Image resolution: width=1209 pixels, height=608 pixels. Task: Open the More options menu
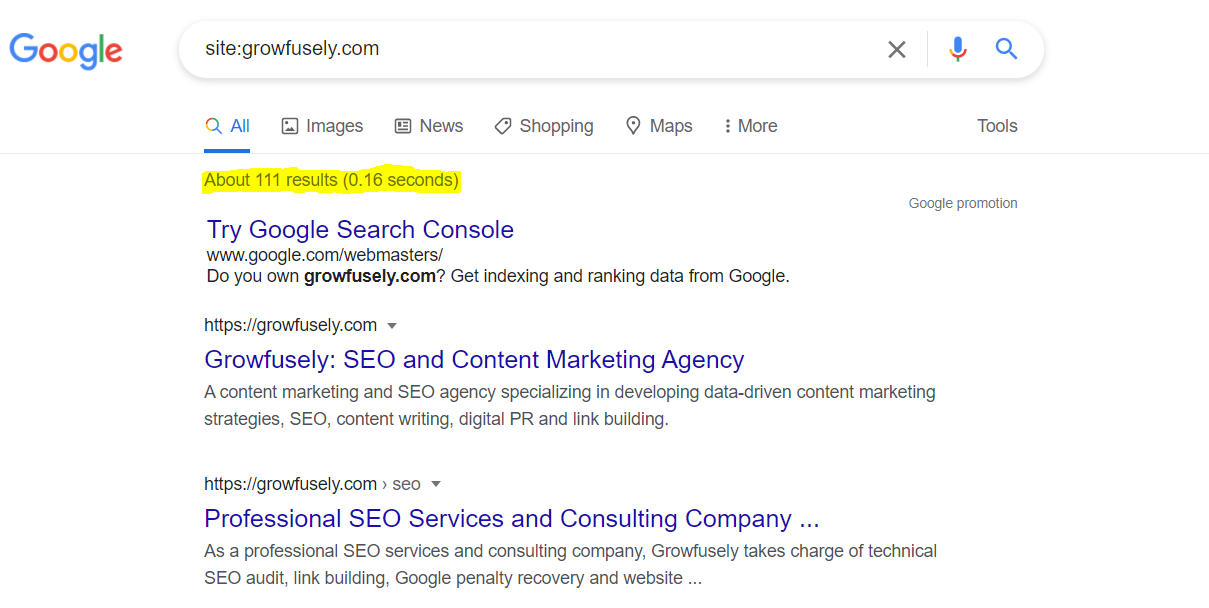coord(751,126)
